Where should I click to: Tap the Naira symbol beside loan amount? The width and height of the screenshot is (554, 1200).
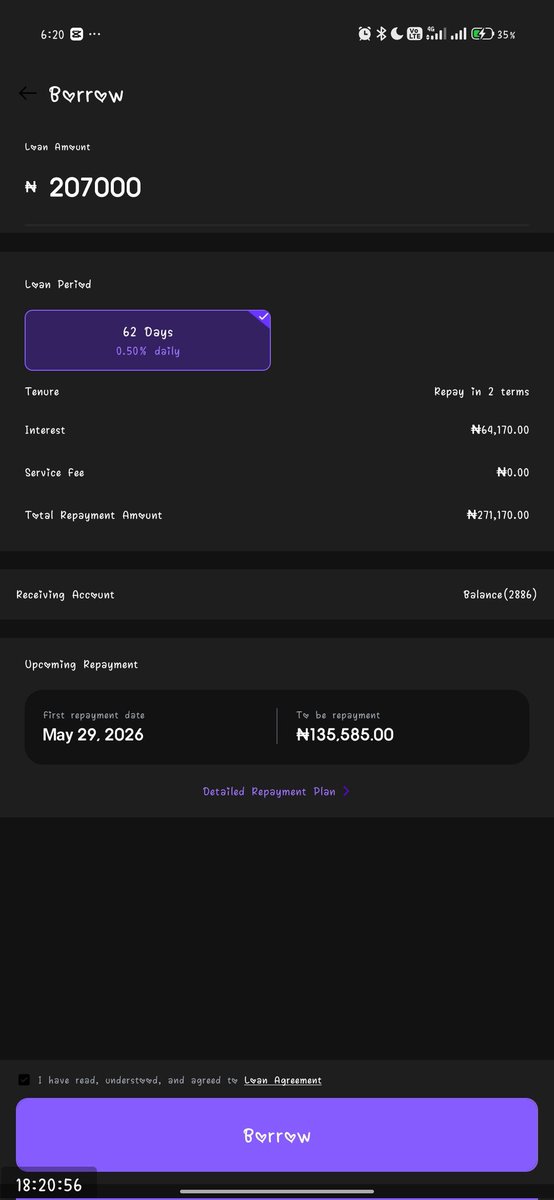coord(31,188)
